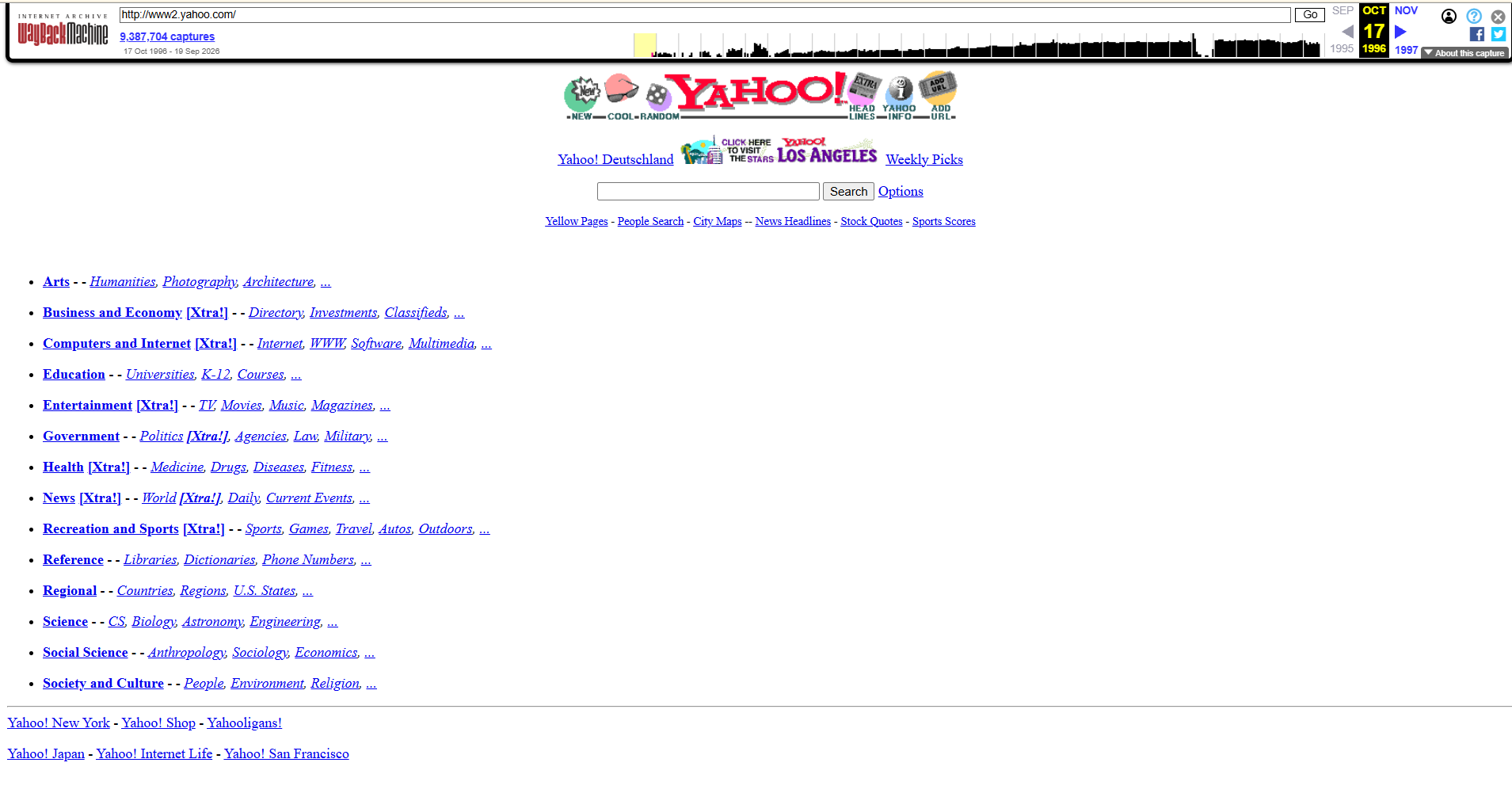Screen dimensions: 1512x797
Task: Open the Society and Culture category
Action: 103,683
